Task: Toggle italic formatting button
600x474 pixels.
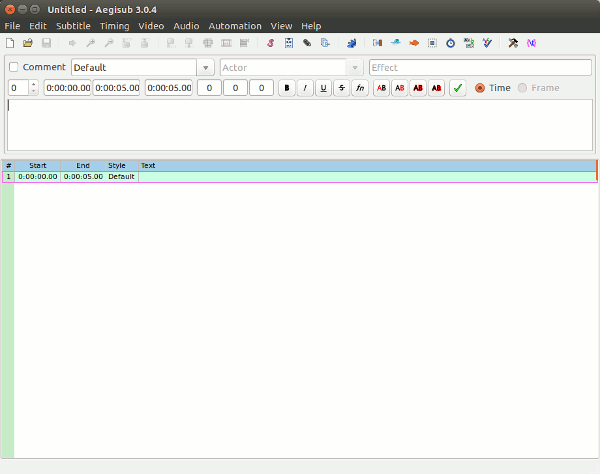Action: (305, 88)
